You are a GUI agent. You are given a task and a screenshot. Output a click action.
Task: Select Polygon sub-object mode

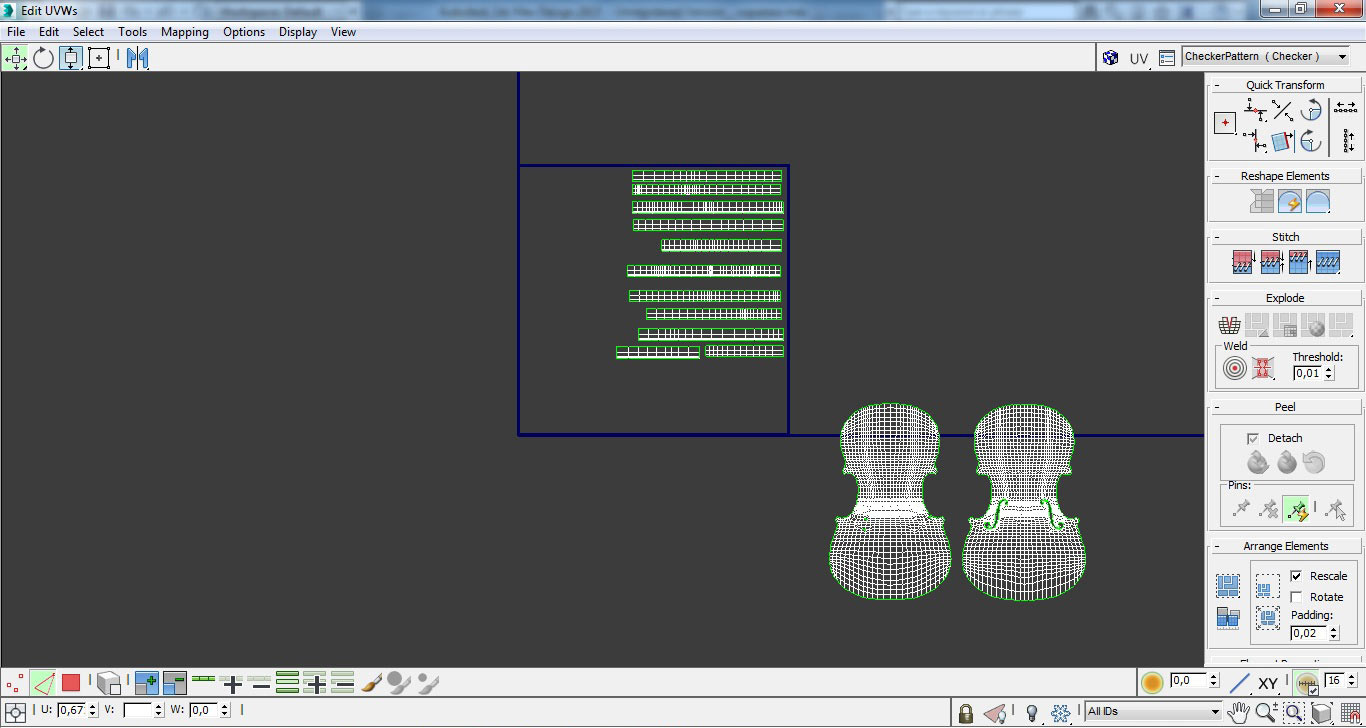(x=70, y=683)
